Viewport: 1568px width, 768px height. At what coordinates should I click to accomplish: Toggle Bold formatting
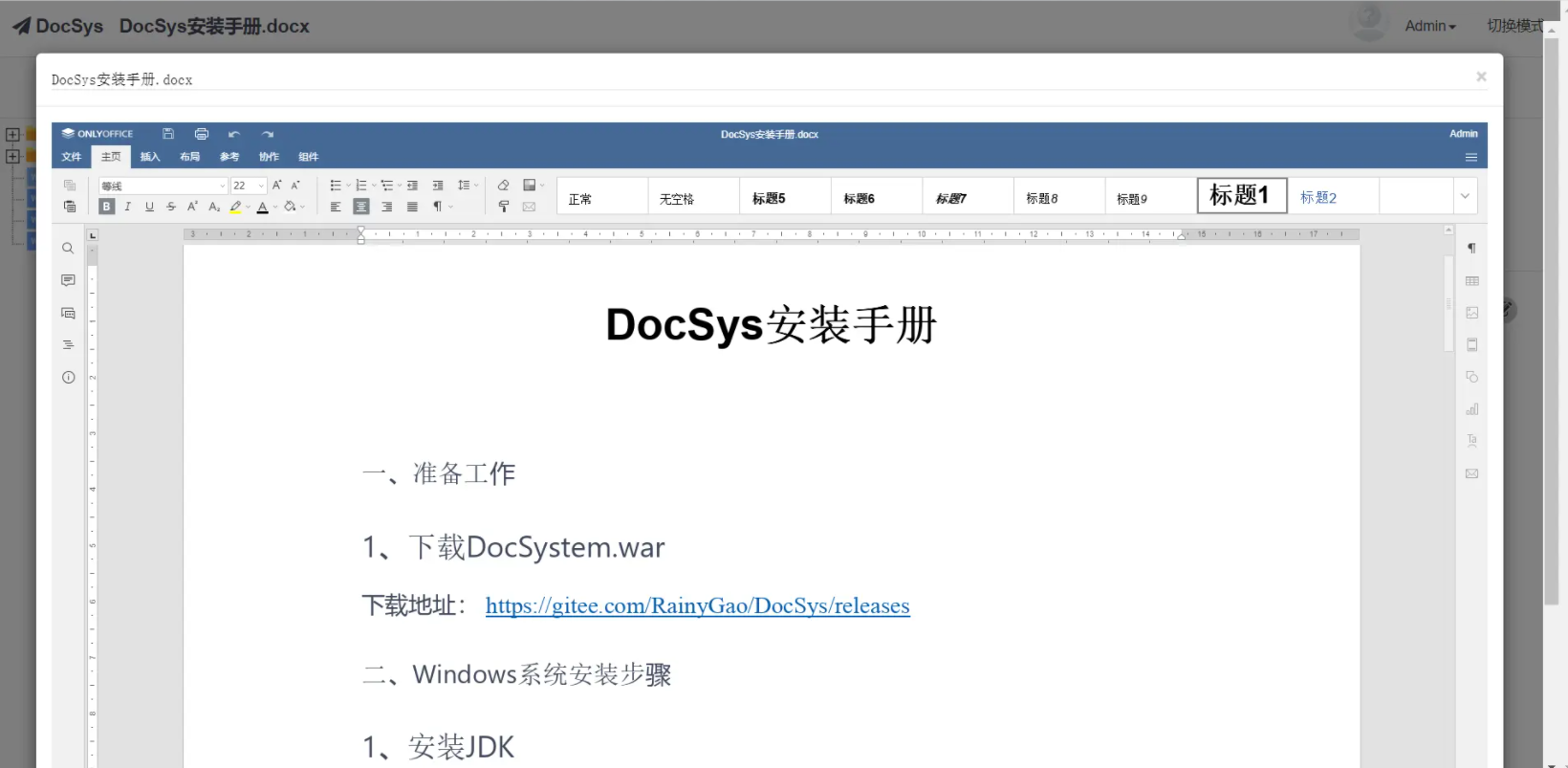tap(106, 207)
